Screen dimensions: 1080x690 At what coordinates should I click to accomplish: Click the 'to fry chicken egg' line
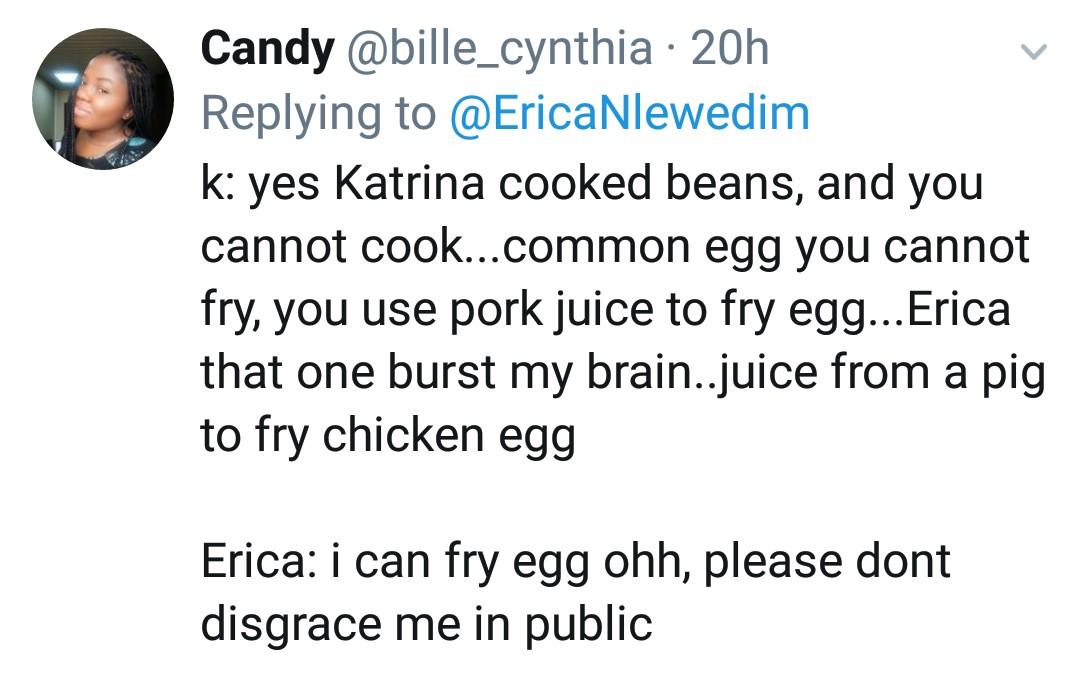[388, 436]
